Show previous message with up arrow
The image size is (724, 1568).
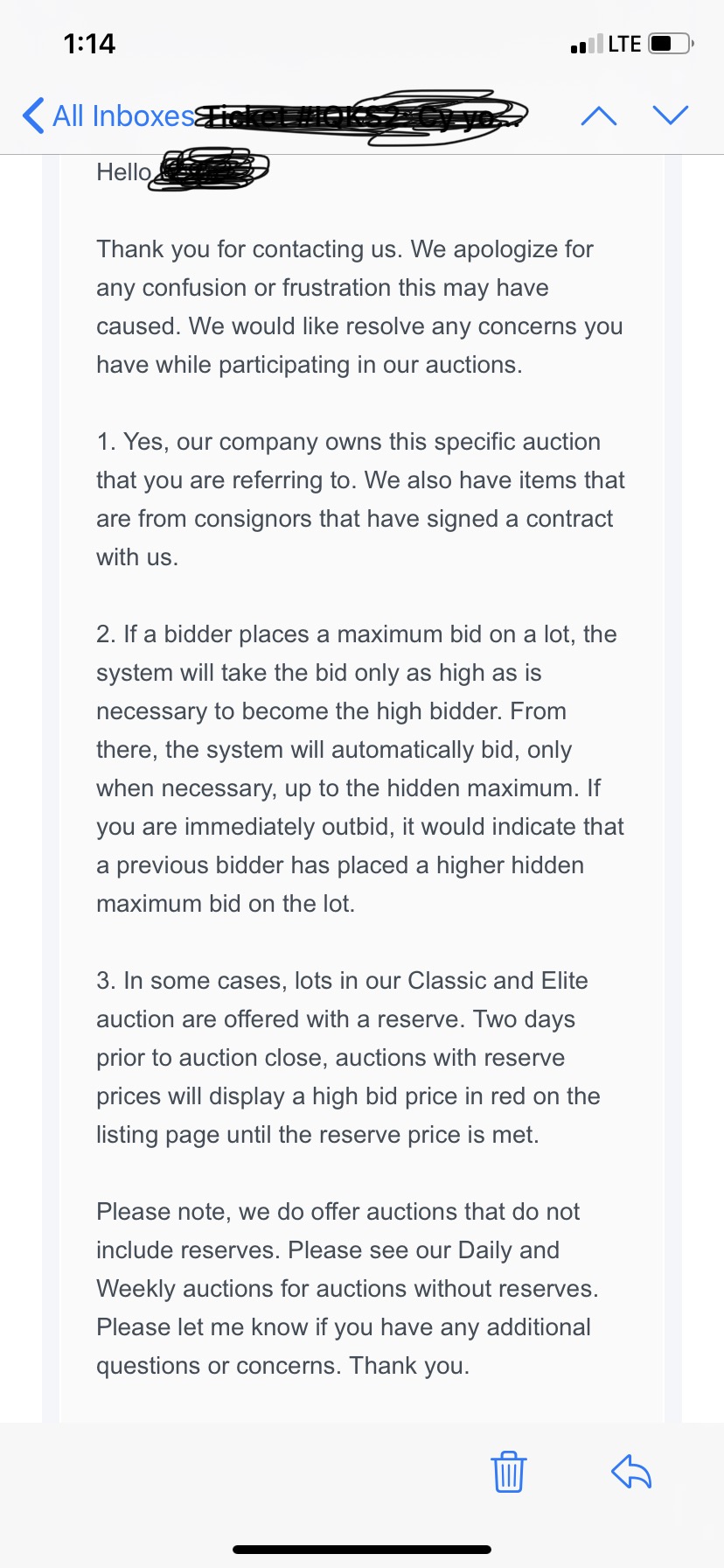click(599, 115)
